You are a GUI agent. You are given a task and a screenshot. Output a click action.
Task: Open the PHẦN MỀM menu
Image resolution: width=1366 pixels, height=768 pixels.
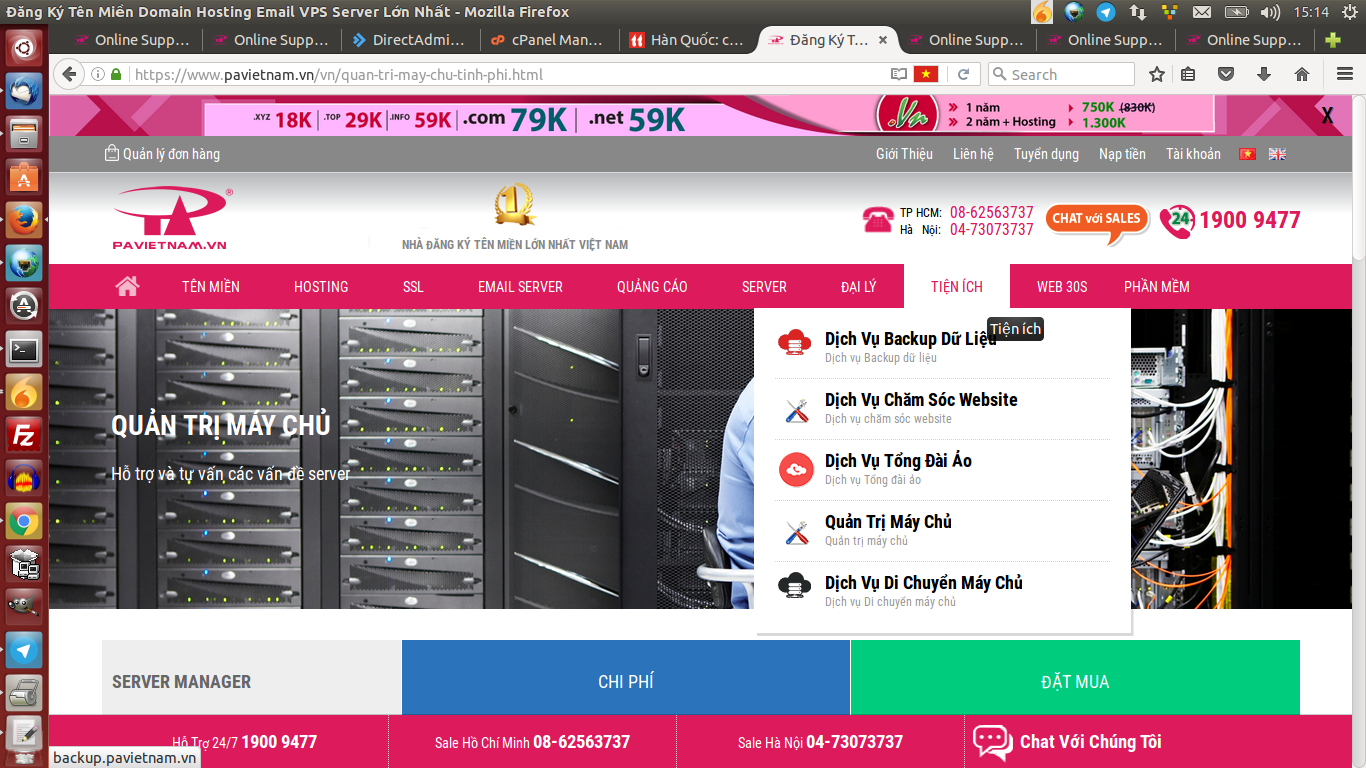pos(1157,287)
